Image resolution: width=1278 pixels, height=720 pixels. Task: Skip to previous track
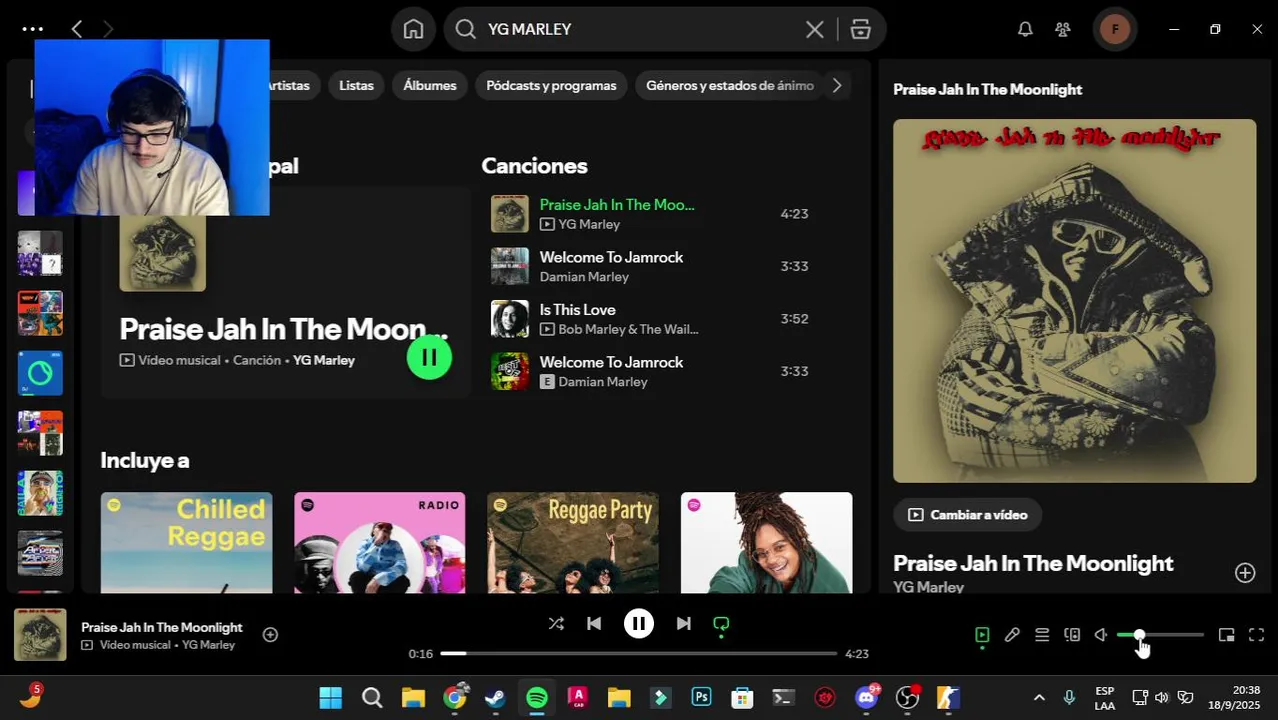[x=594, y=624]
